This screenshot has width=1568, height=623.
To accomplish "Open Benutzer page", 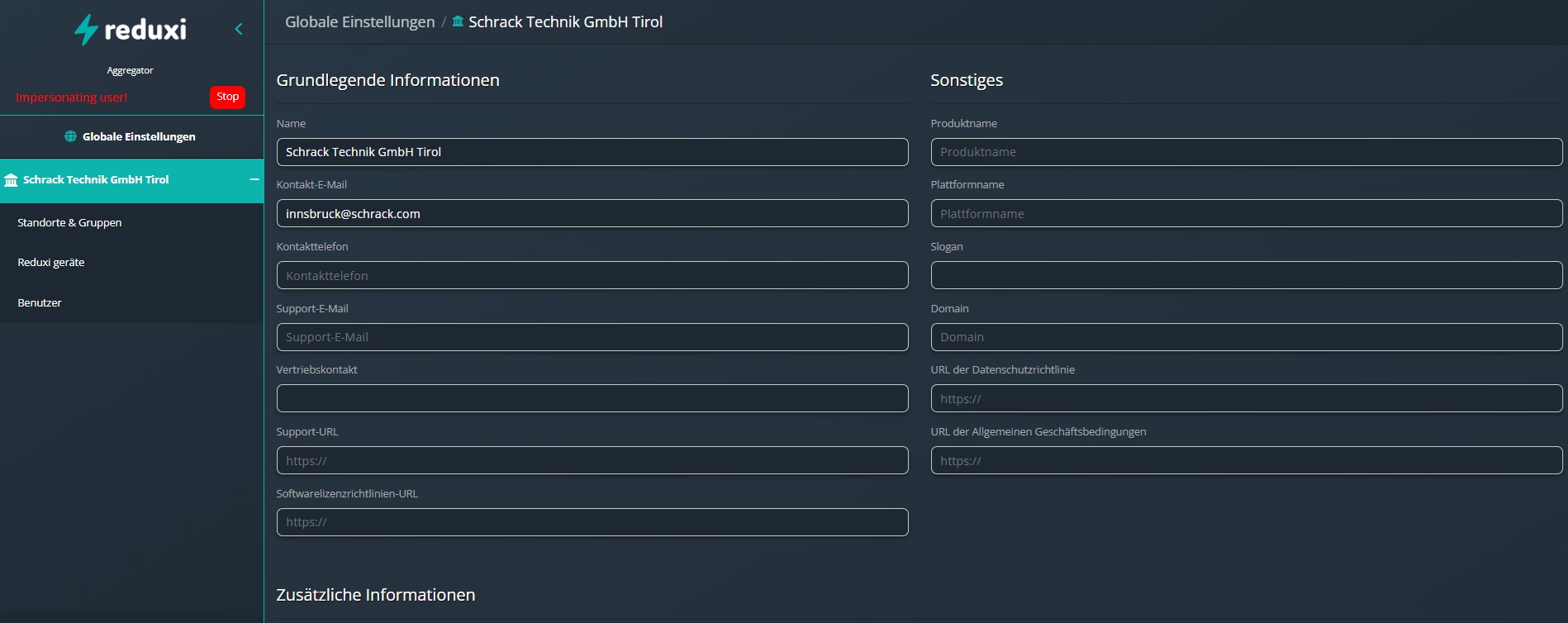I will click(40, 302).
